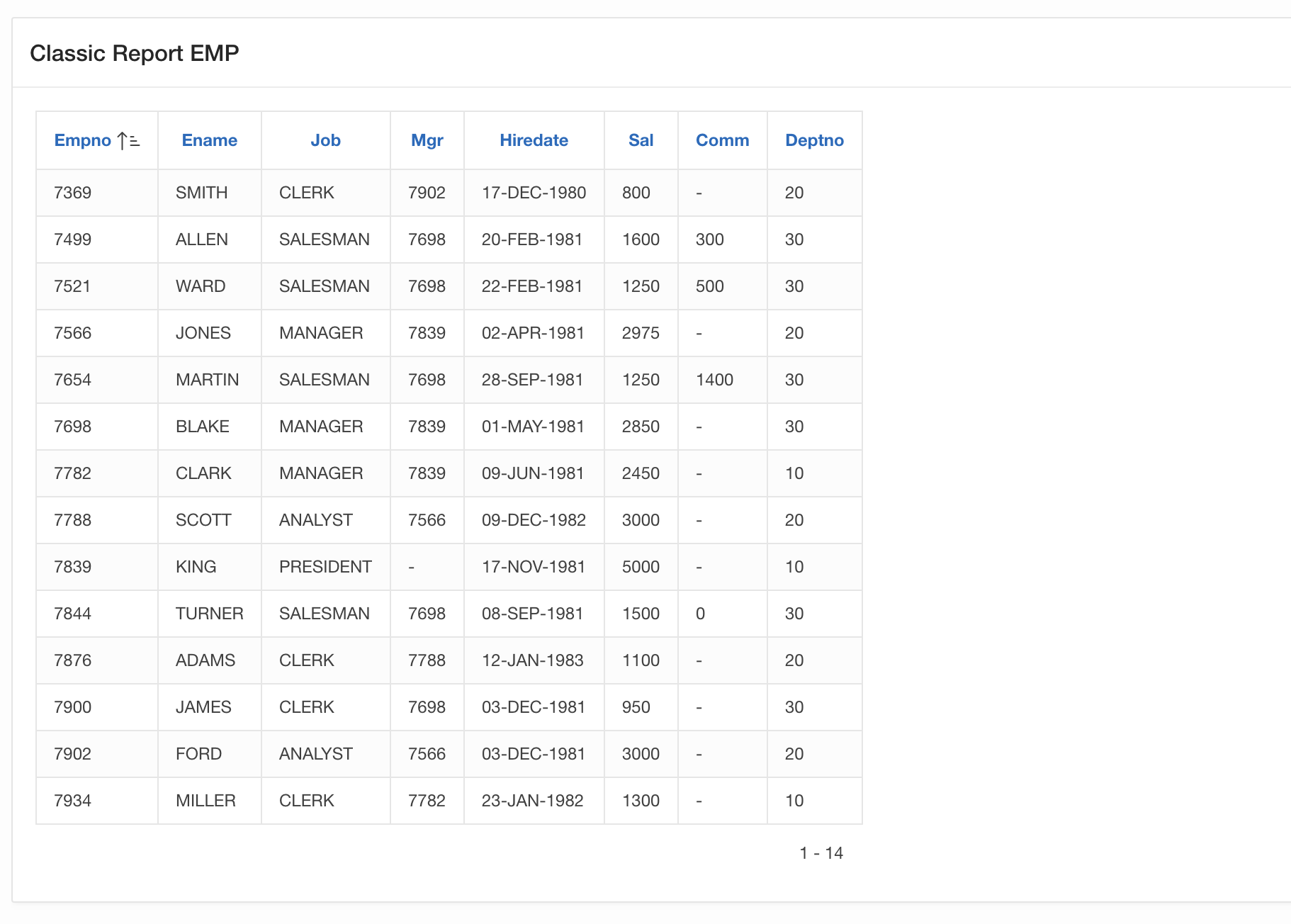The height and width of the screenshot is (924, 1291).
Task: Click the ascending sort icon beside Empno
Action: (x=128, y=141)
